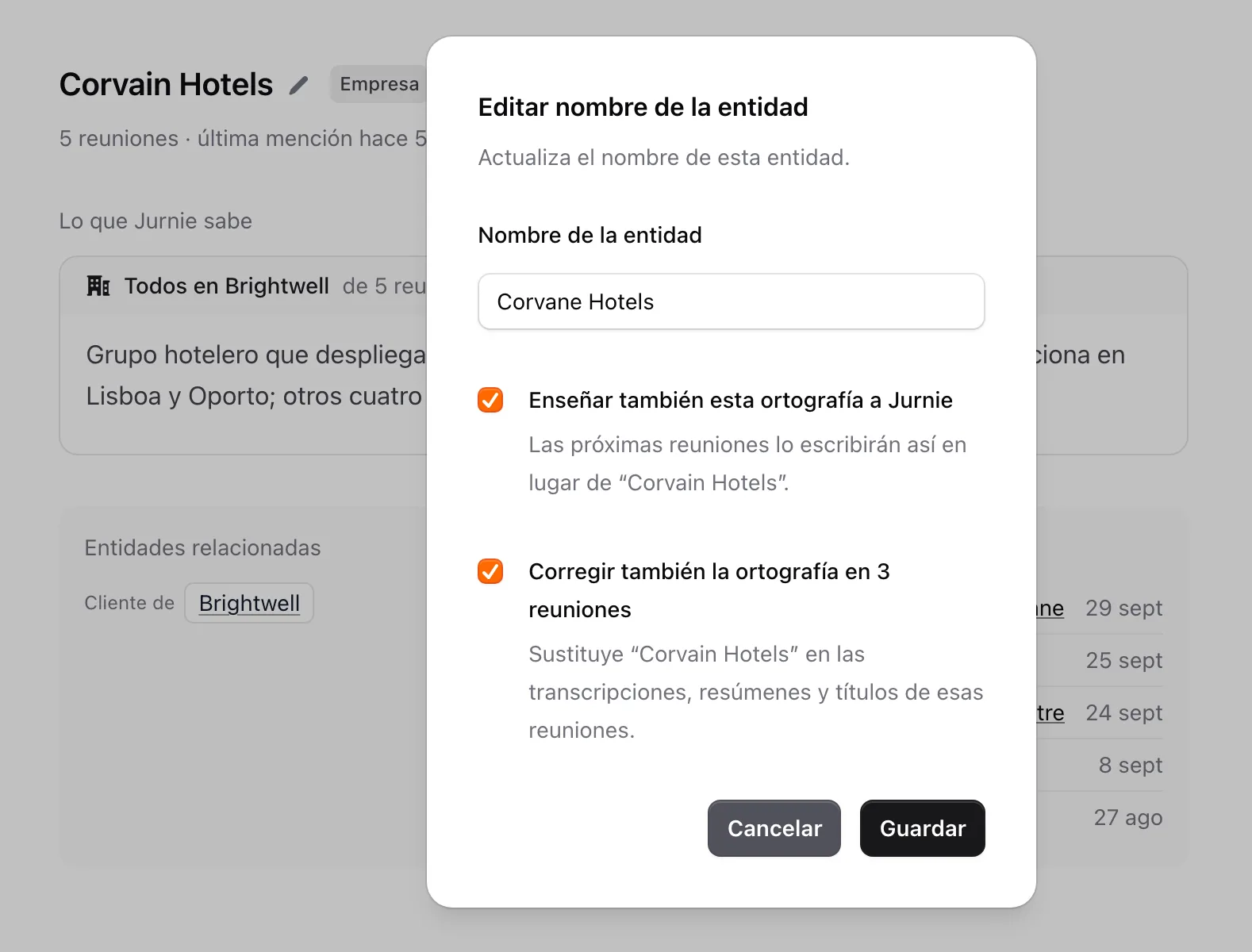Uncheck Enseñar también esta ortografía a Jurnie
Screen dimensions: 1252x952
490,400
